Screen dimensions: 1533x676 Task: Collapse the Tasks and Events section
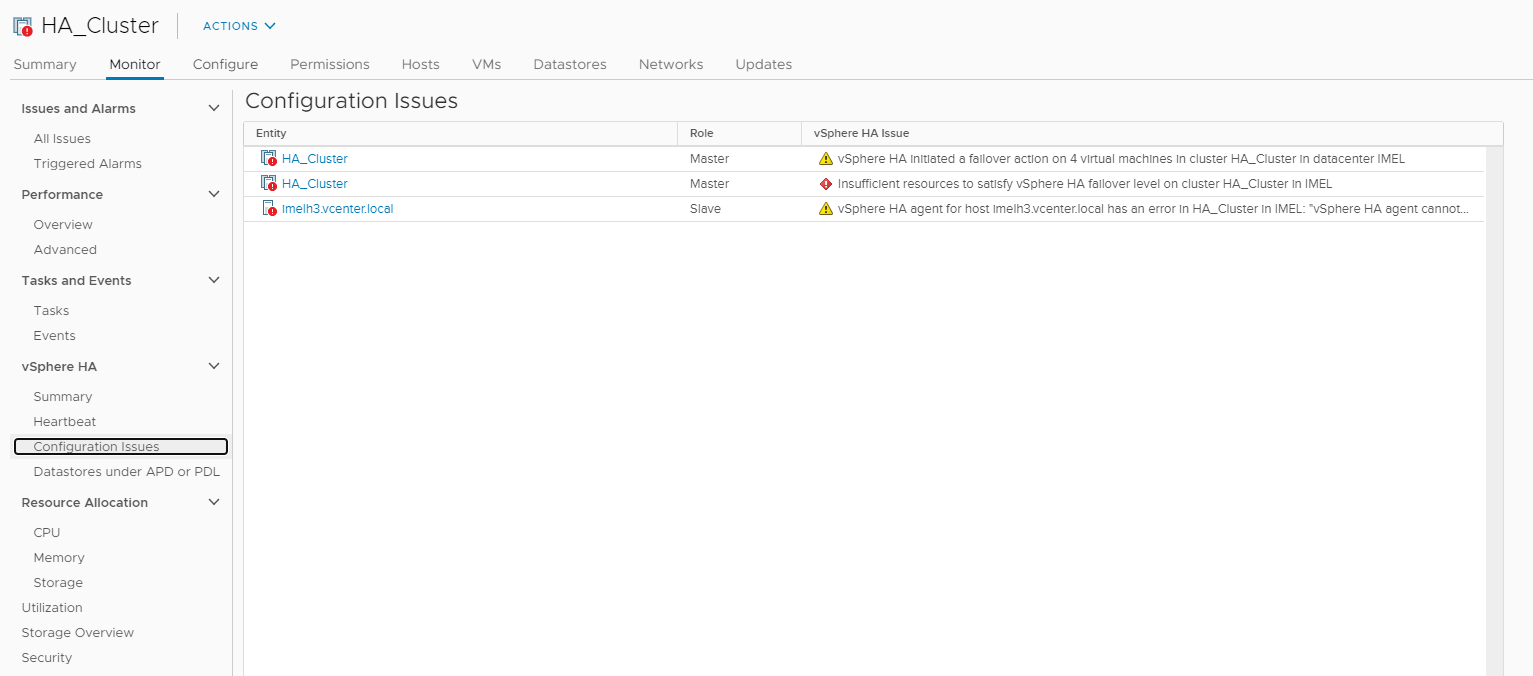(213, 280)
